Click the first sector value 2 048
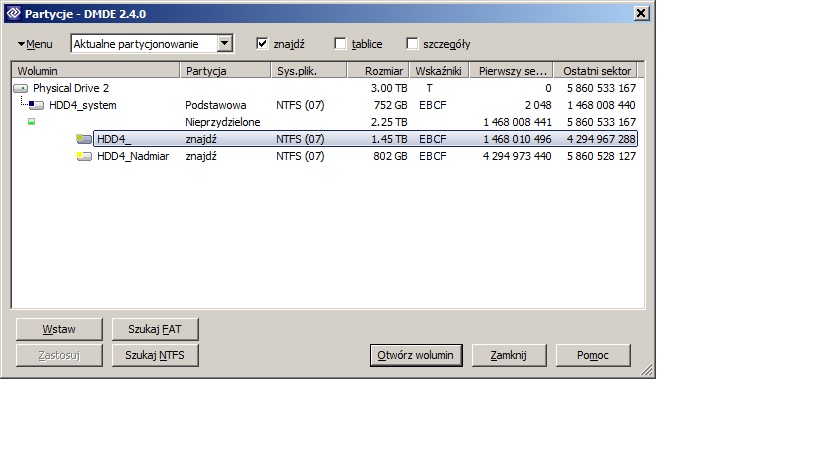This screenshot has width=819, height=460. click(538, 105)
